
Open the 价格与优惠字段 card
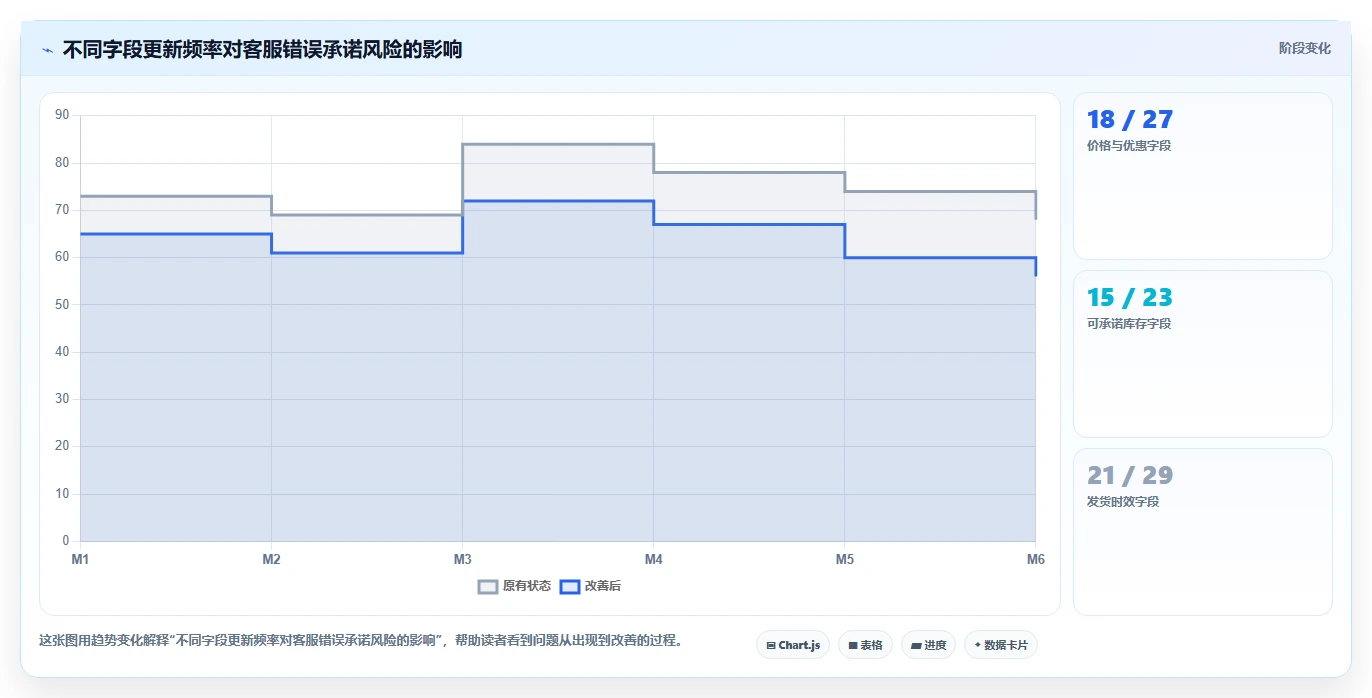1202,176
